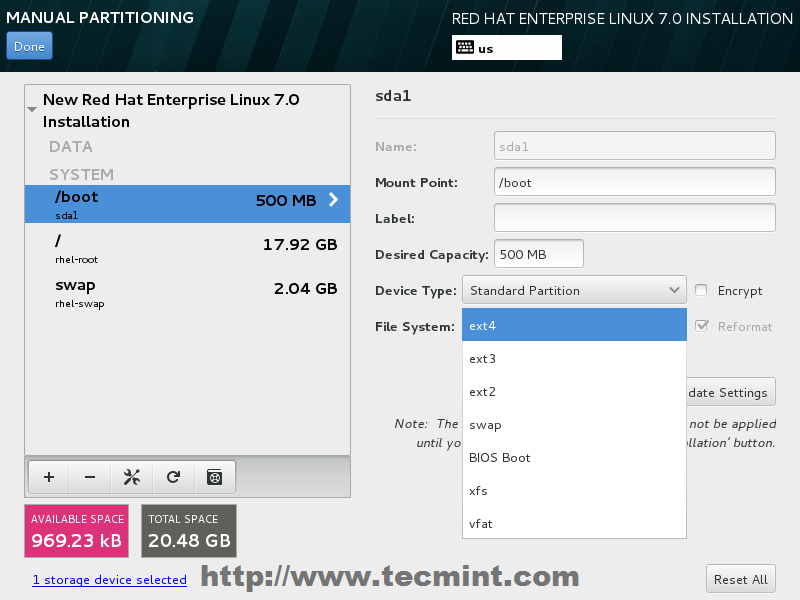Reload storage configuration from disk icon
Viewport: 800px width, 600px height.
coord(173,477)
